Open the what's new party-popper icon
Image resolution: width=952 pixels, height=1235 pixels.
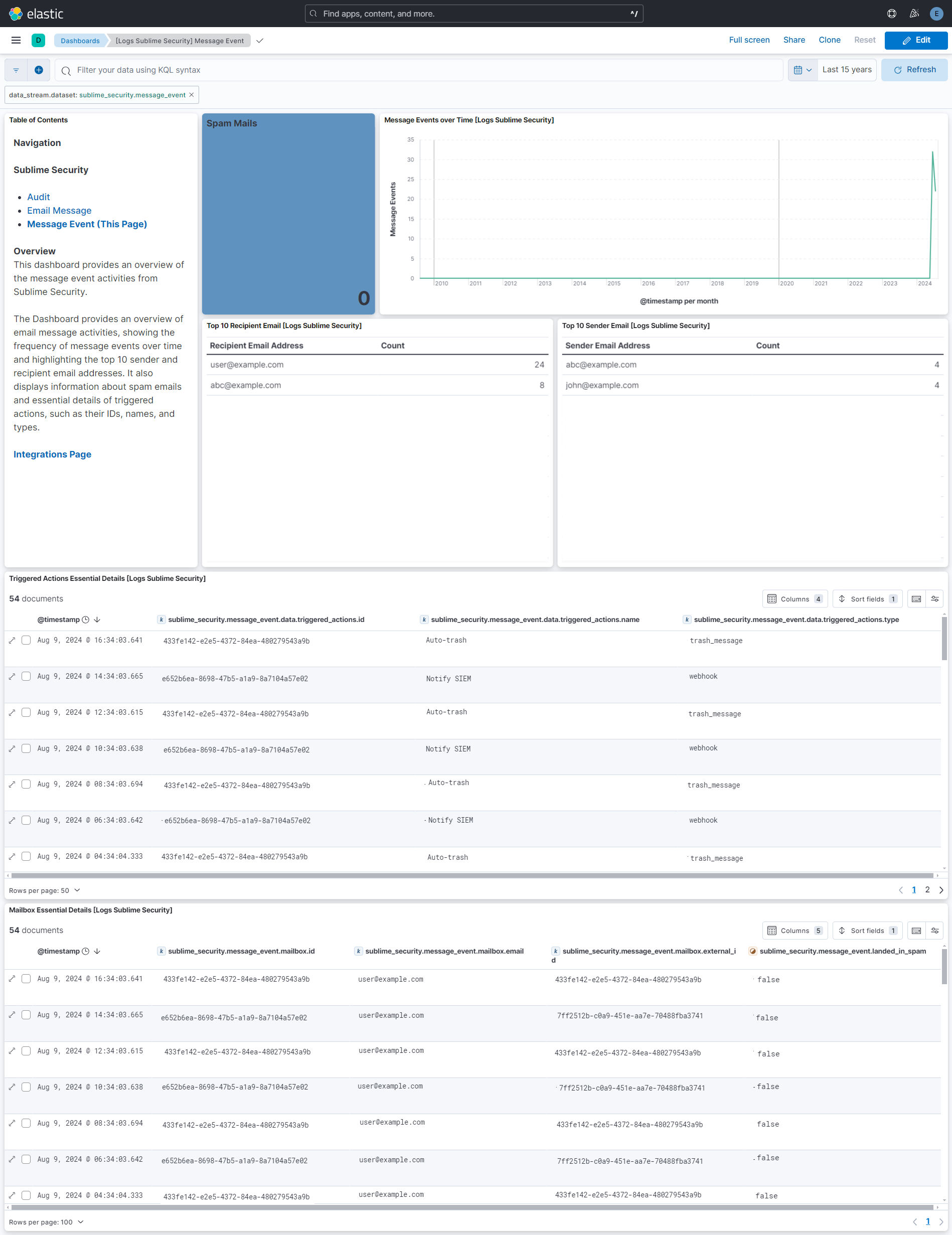click(x=913, y=14)
